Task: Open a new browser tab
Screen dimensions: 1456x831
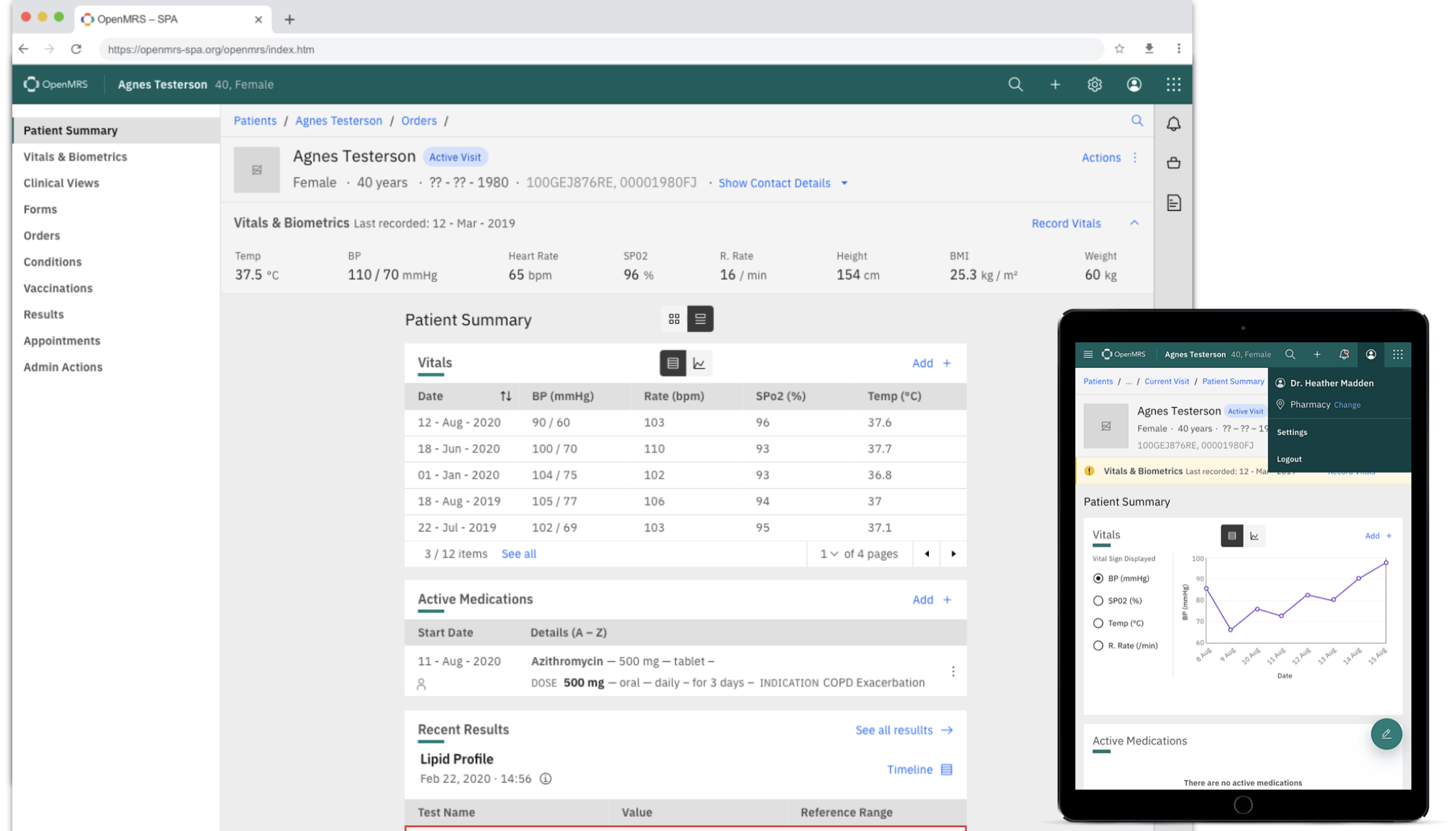Action: point(289,20)
